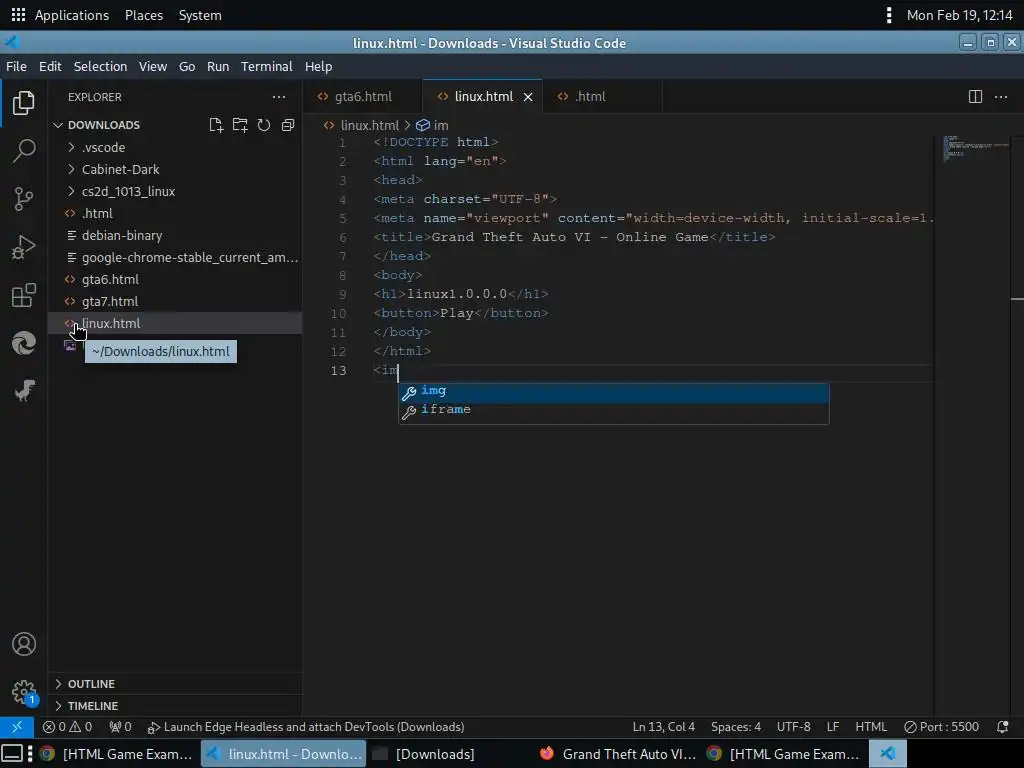The width and height of the screenshot is (1024, 768).
Task: Open the Places menu in top panel
Action: (x=144, y=14)
